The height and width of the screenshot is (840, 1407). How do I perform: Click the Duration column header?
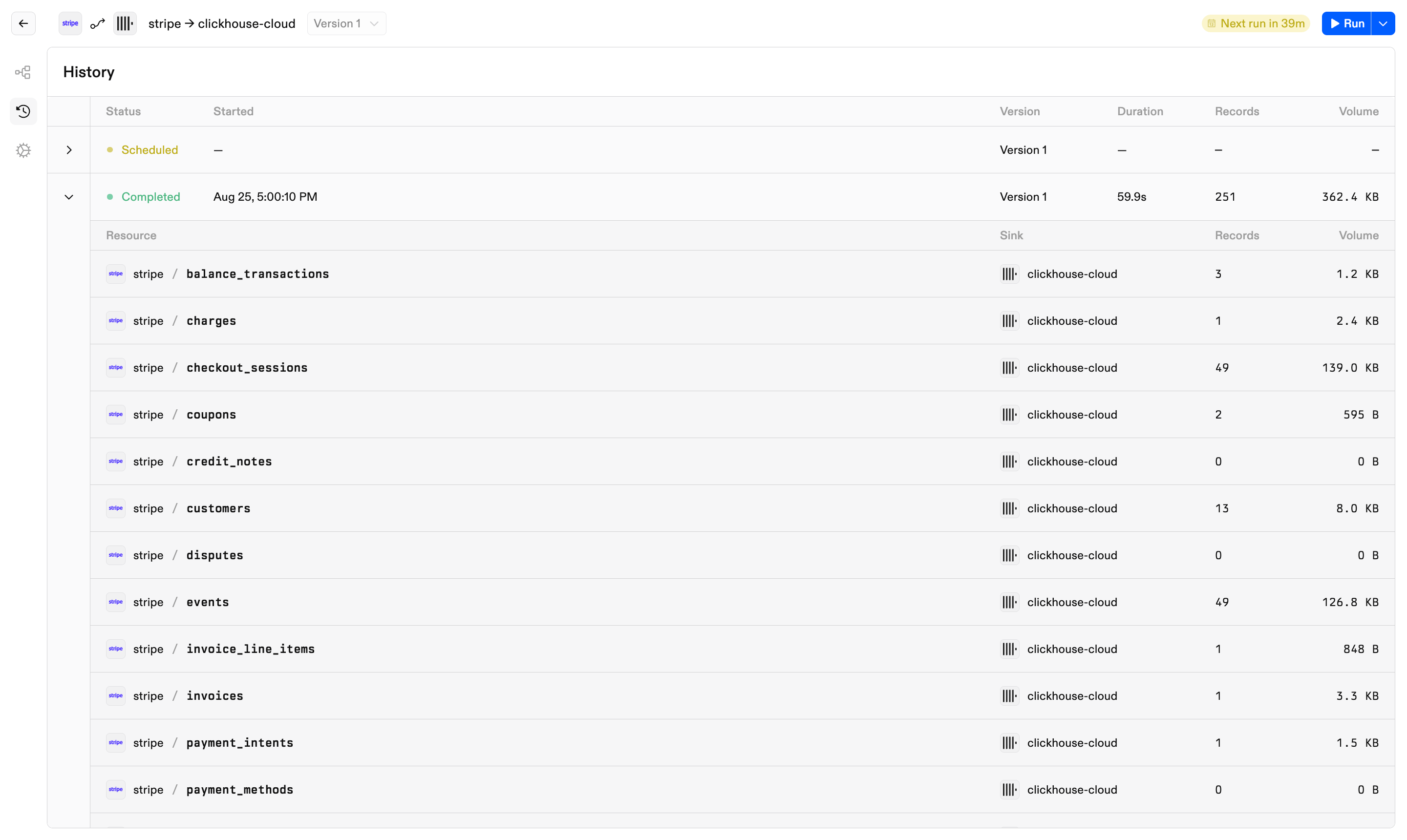pos(1140,111)
